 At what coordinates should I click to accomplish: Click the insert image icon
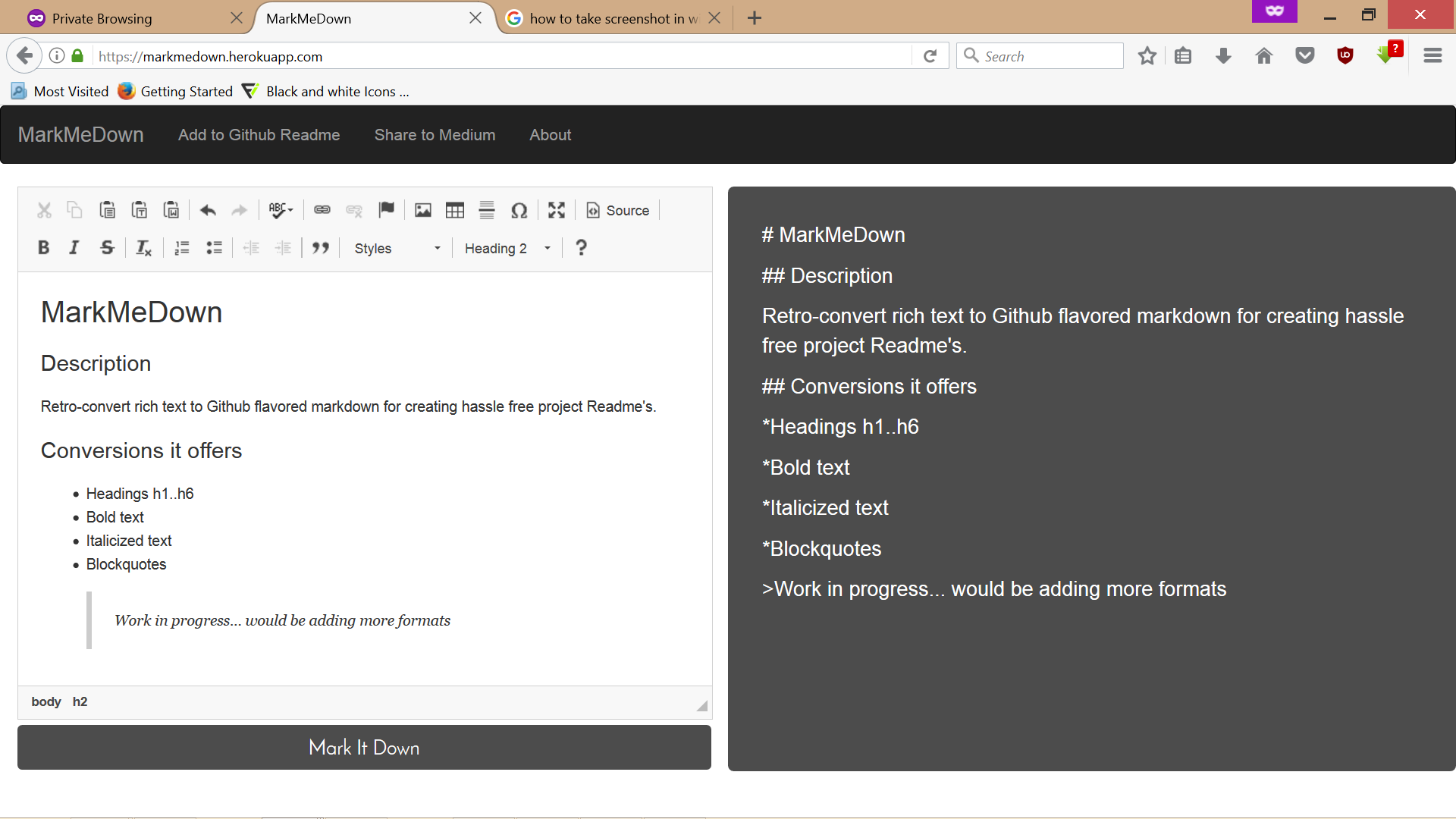point(422,210)
